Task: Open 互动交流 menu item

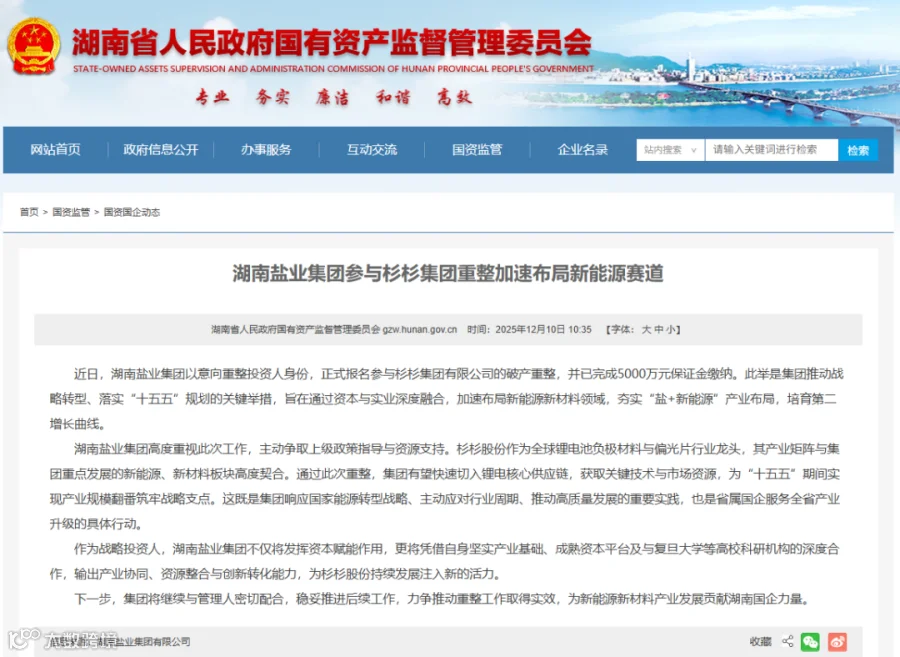Action: pyautogui.click(x=372, y=150)
